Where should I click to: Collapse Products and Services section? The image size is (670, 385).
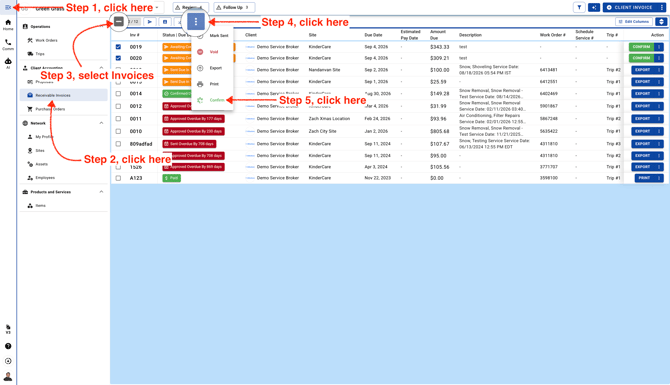coord(101,192)
